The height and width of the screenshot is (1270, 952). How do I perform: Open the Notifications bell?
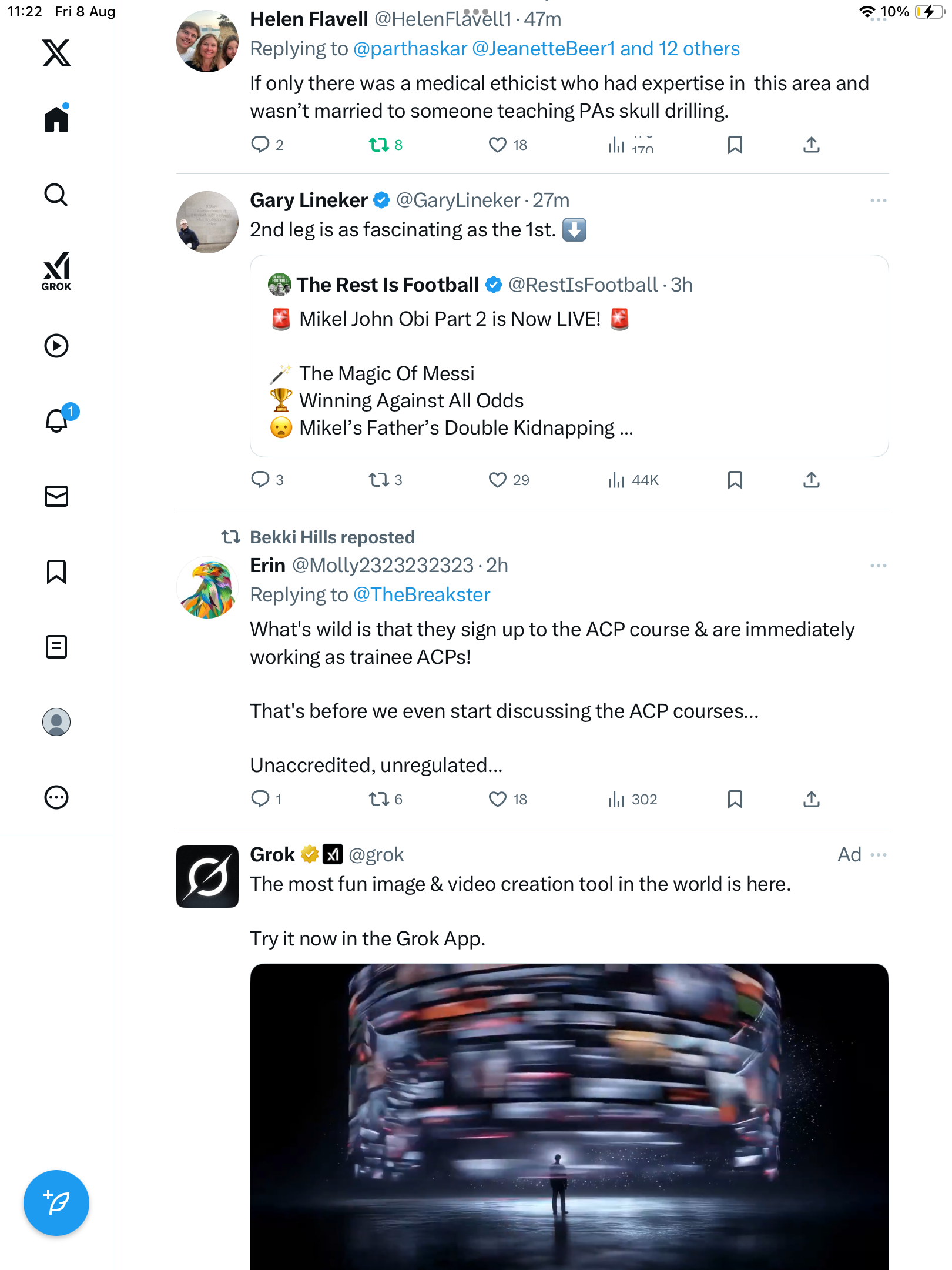tap(57, 420)
